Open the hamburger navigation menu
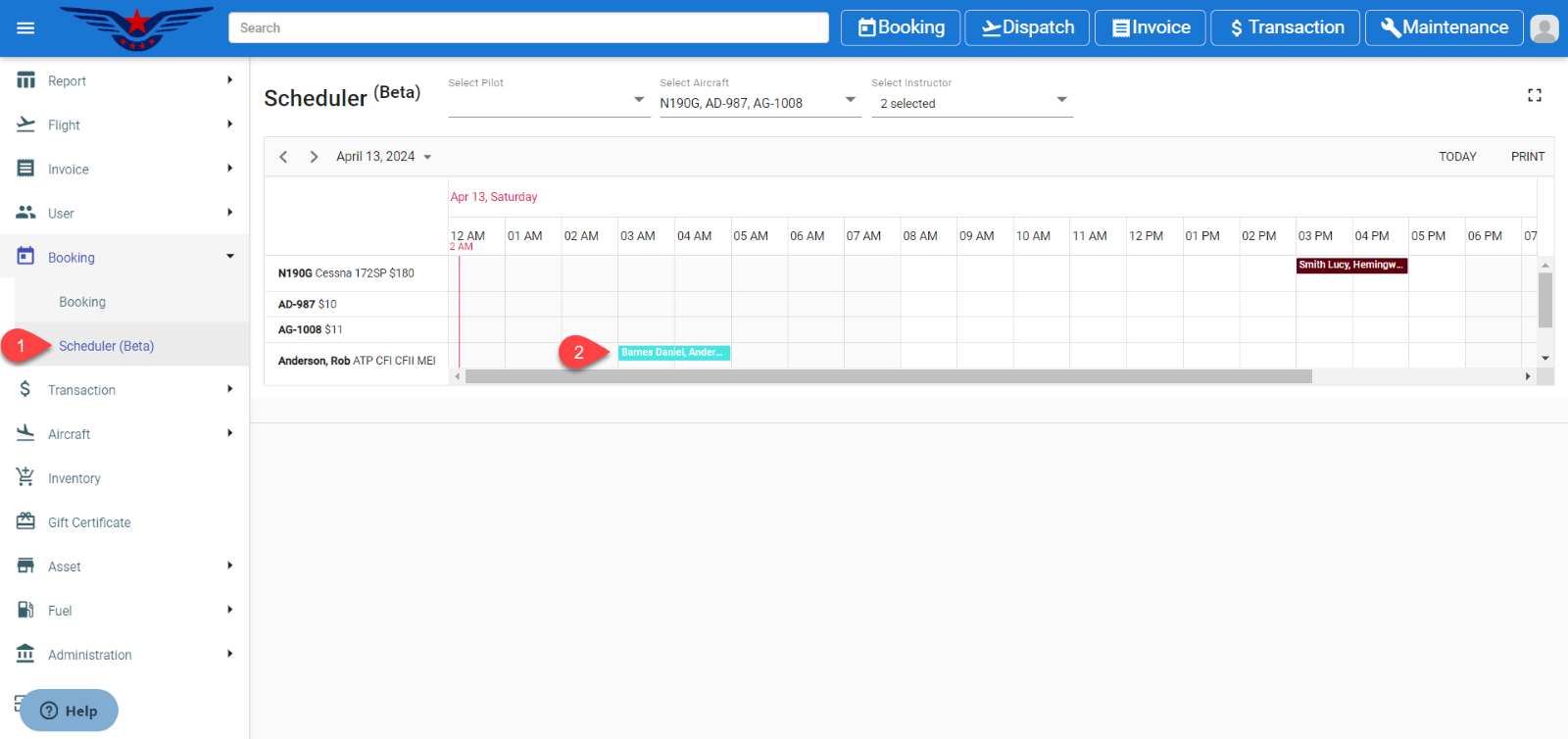Viewport: 1568px width, 739px height. click(25, 27)
